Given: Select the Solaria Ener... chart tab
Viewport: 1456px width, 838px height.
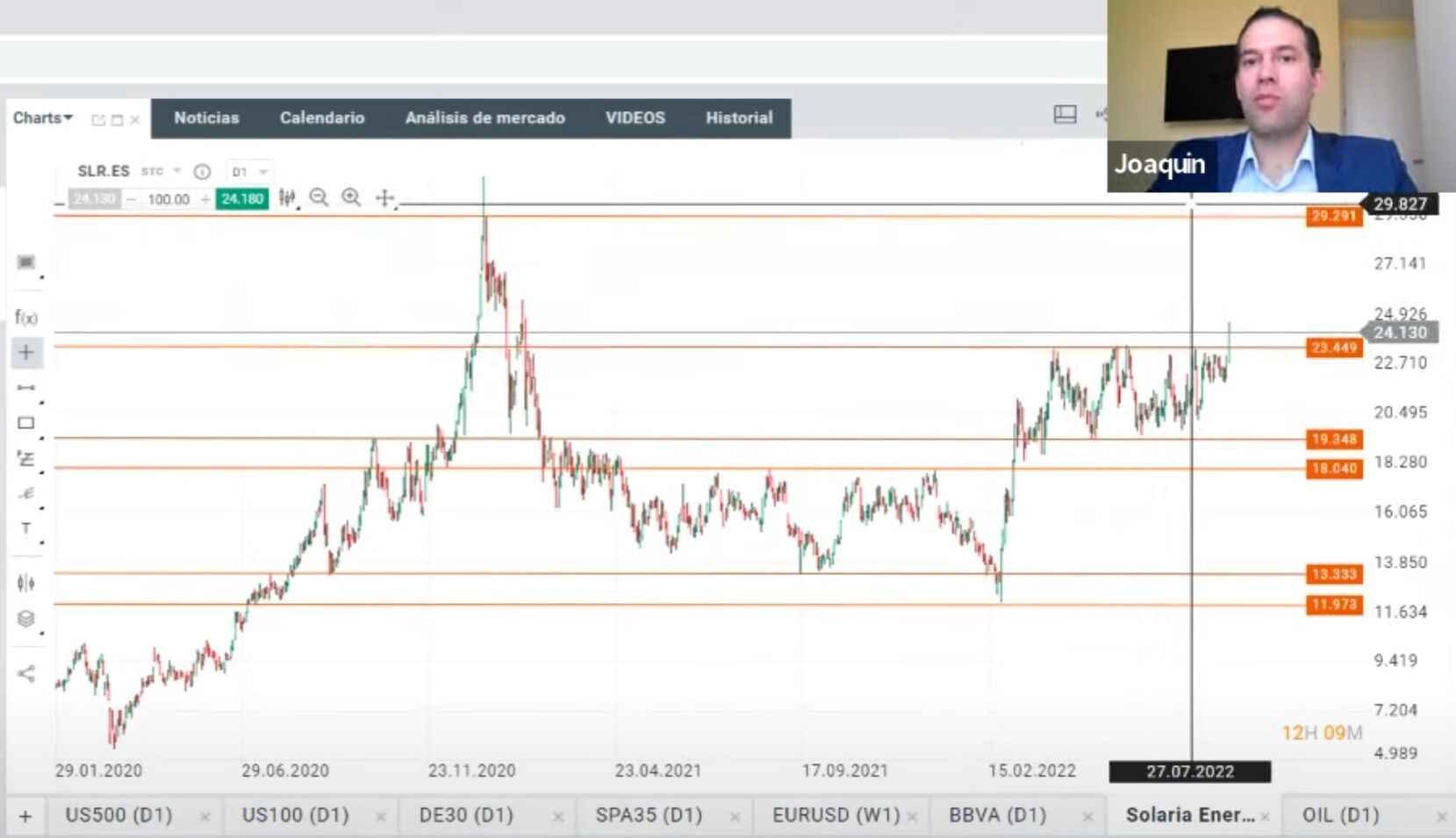Looking at the screenshot, I should point(1190,815).
